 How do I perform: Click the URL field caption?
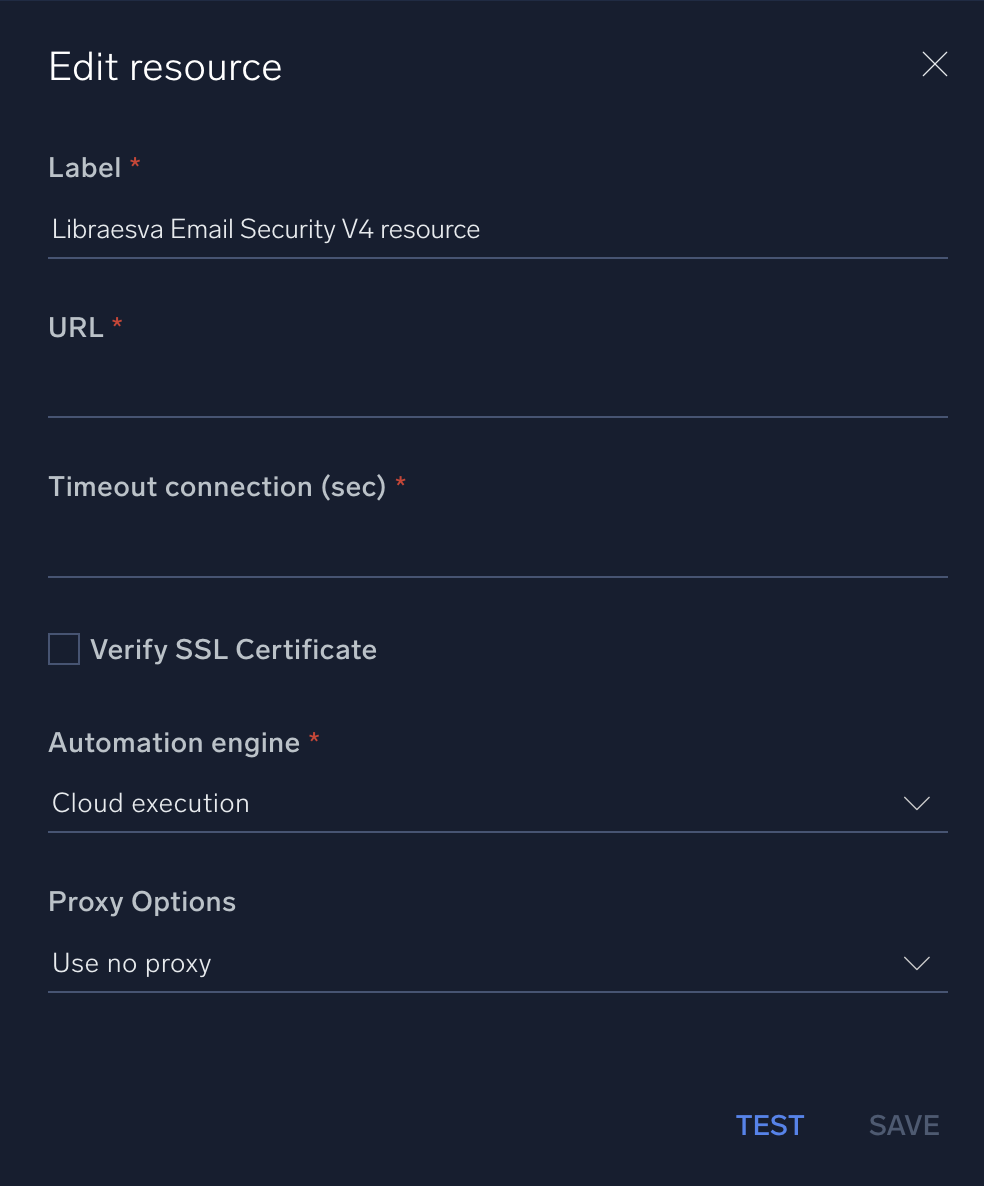click(76, 328)
